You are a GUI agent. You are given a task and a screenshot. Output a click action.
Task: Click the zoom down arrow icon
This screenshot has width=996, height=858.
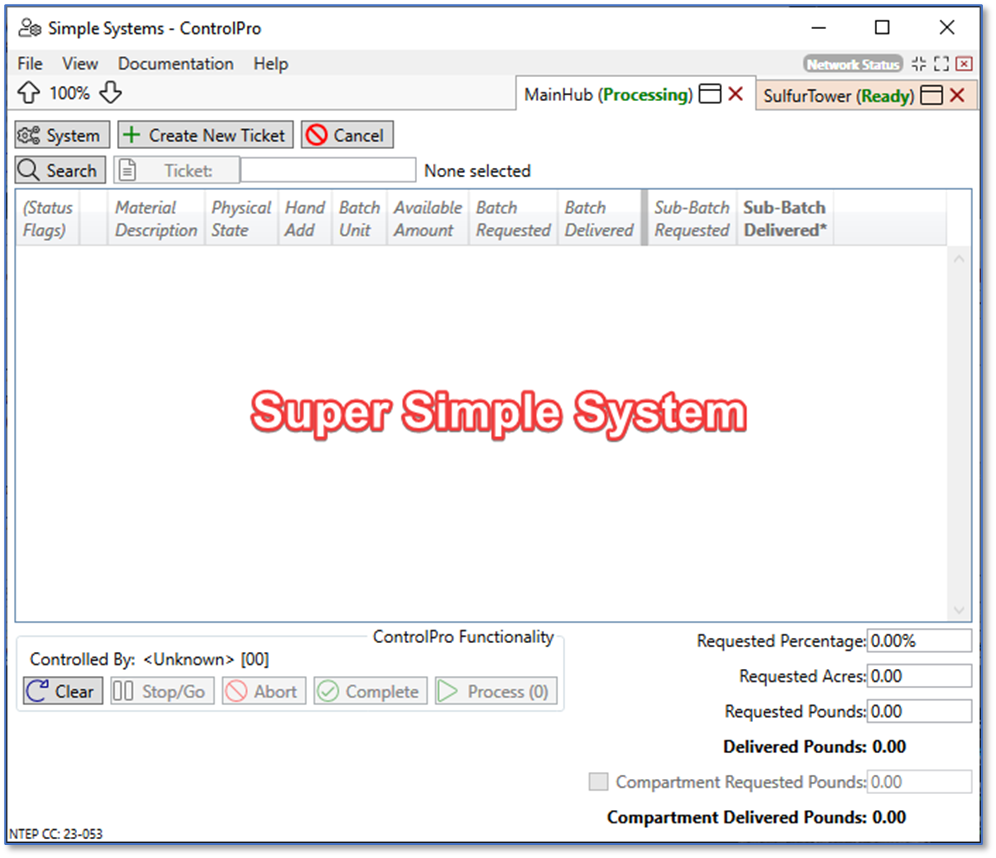(110, 93)
